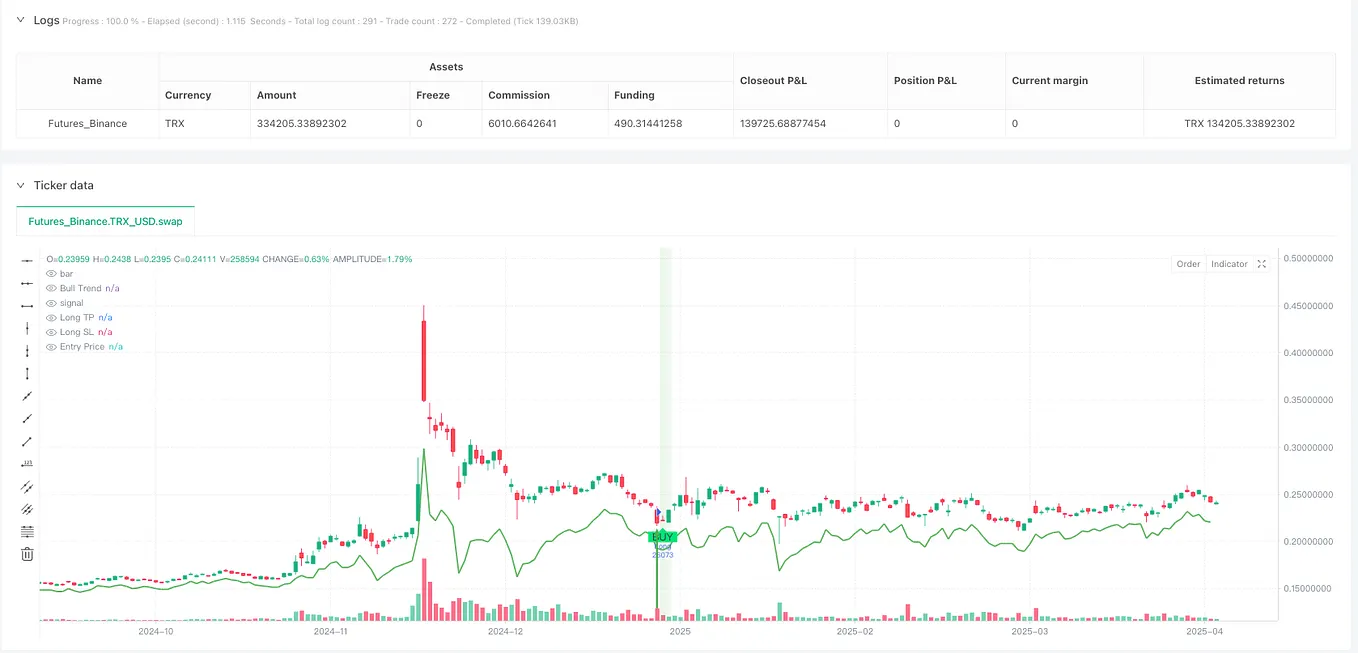1358x653 pixels.
Task: Click the BUY marker on the chart
Action: [x=661, y=536]
